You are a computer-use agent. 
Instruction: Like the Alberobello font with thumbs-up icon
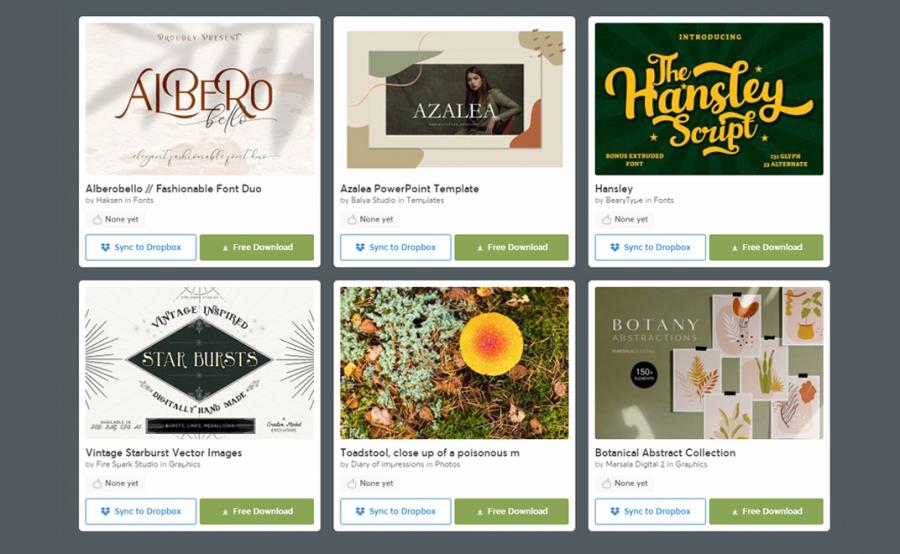pyautogui.click(x=97, y=219)
